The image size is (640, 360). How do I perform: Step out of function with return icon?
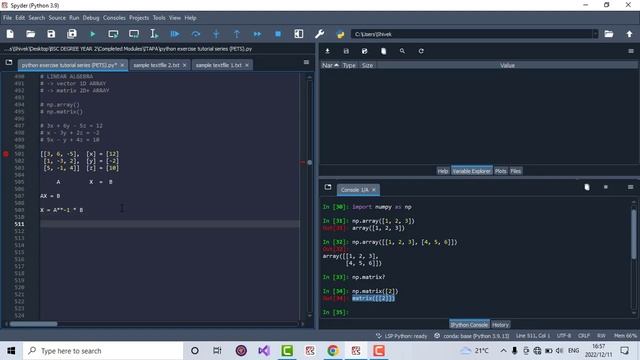click(x=237, y=34)
